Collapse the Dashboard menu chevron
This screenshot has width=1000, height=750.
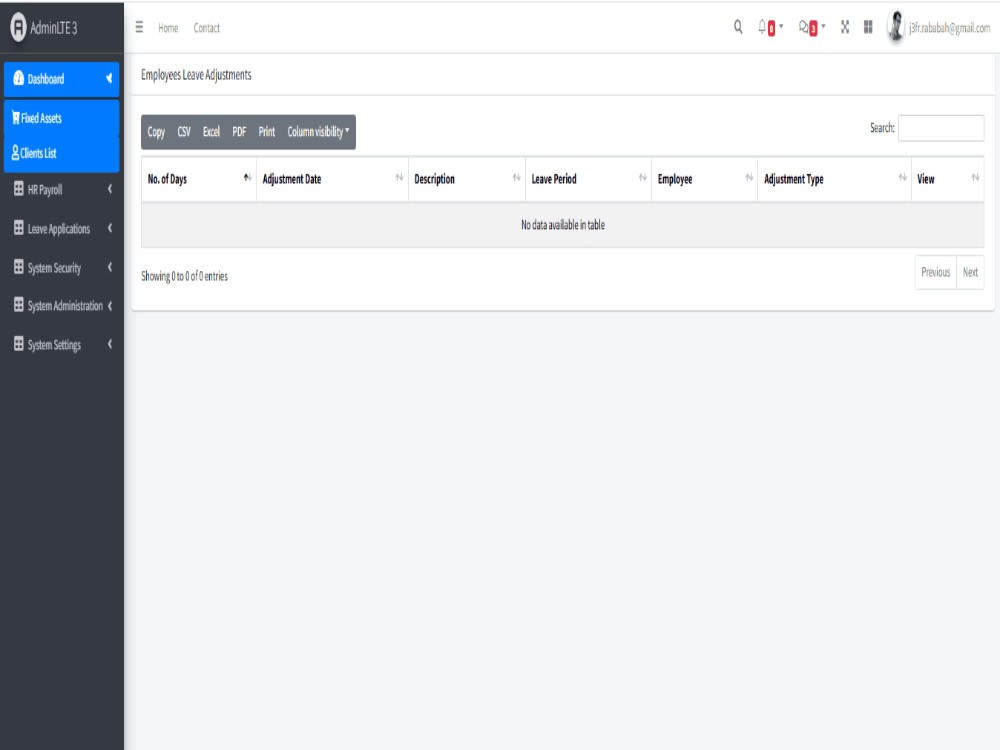(109, 78)
